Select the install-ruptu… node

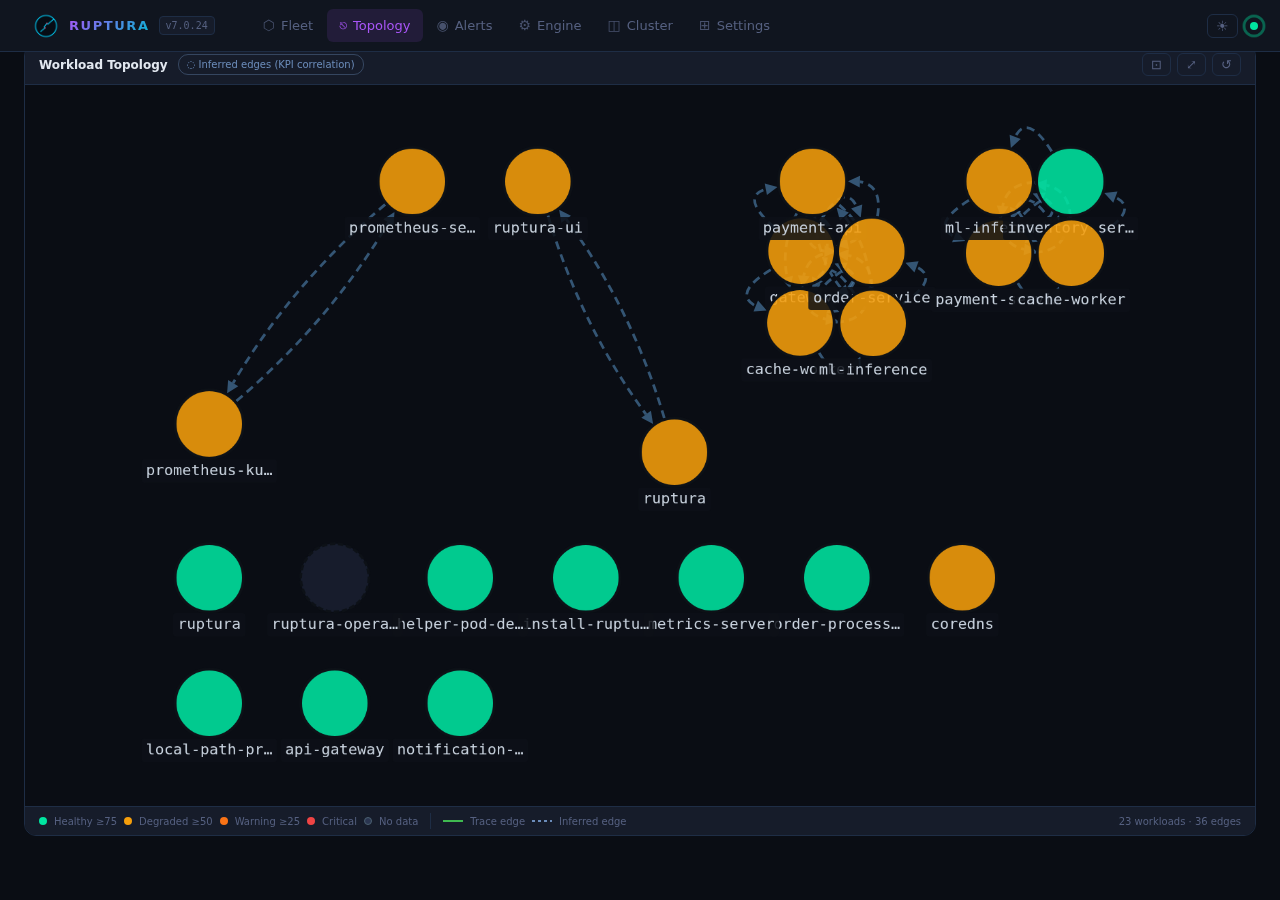(x=586, y=578)
